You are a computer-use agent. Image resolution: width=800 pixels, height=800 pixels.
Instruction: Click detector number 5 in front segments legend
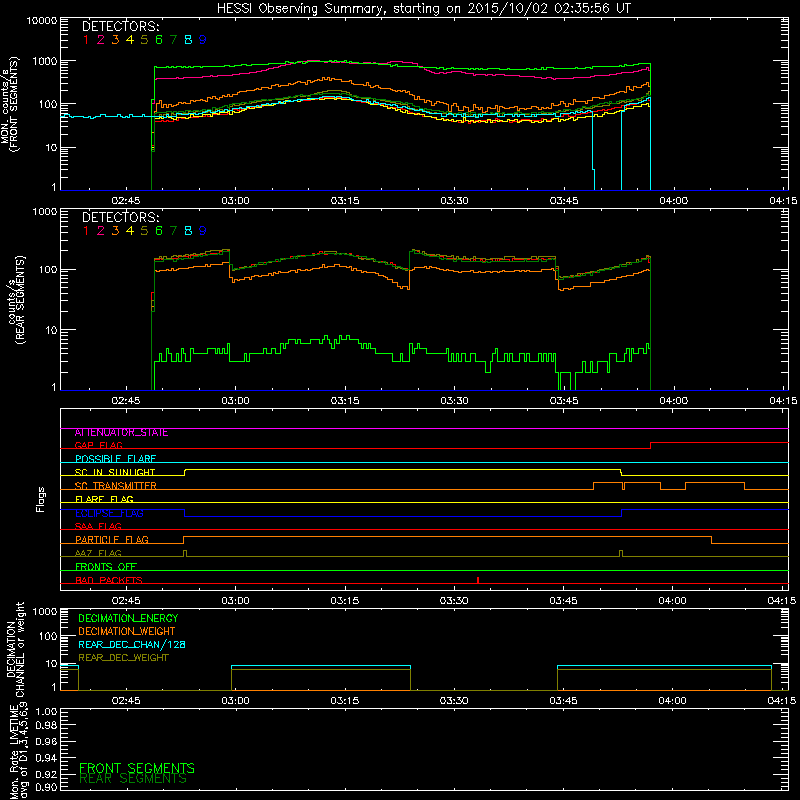pyautogui.click(x=144, y=40)
